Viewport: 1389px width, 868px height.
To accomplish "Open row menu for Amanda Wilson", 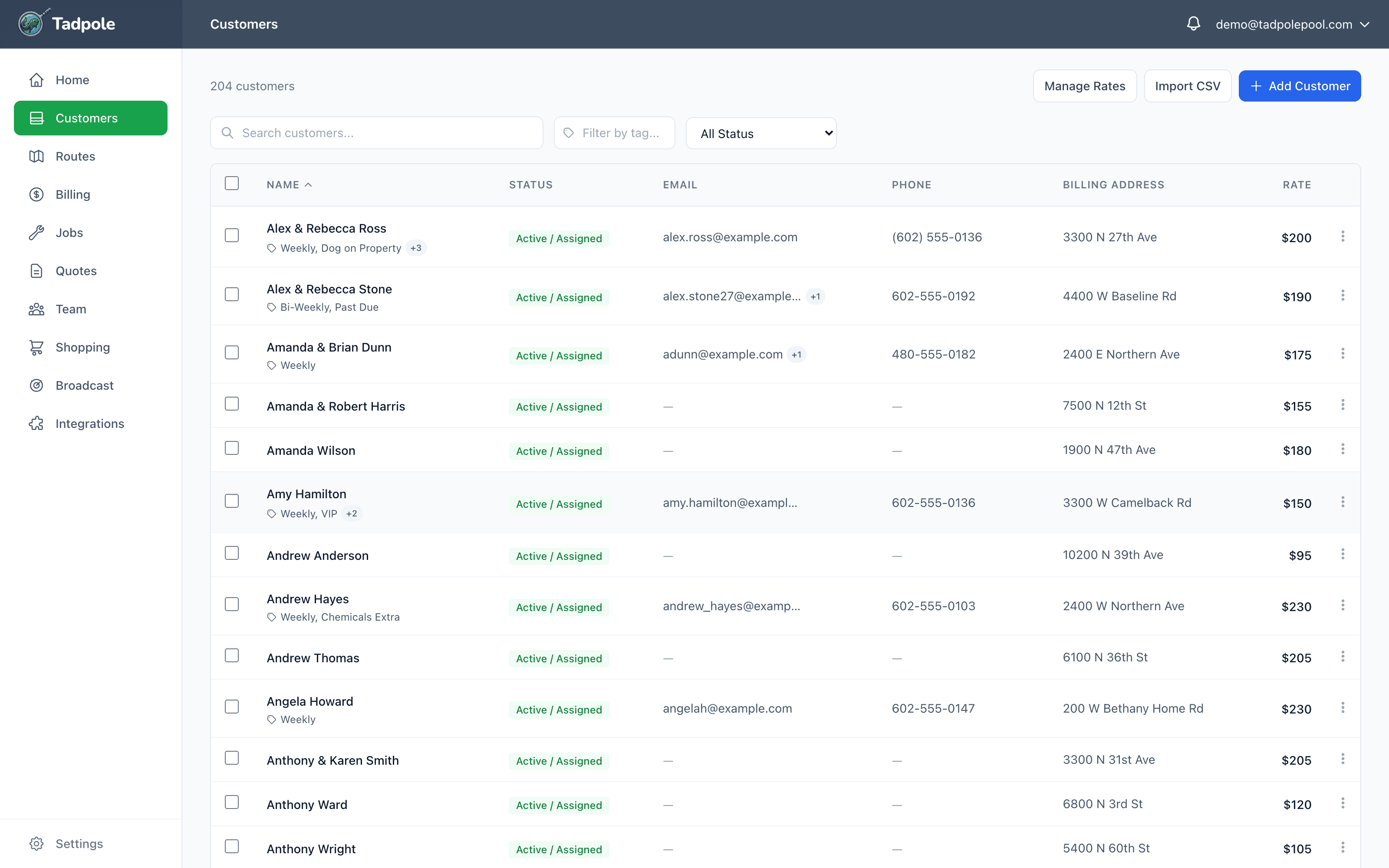I will coord(1343,450).
